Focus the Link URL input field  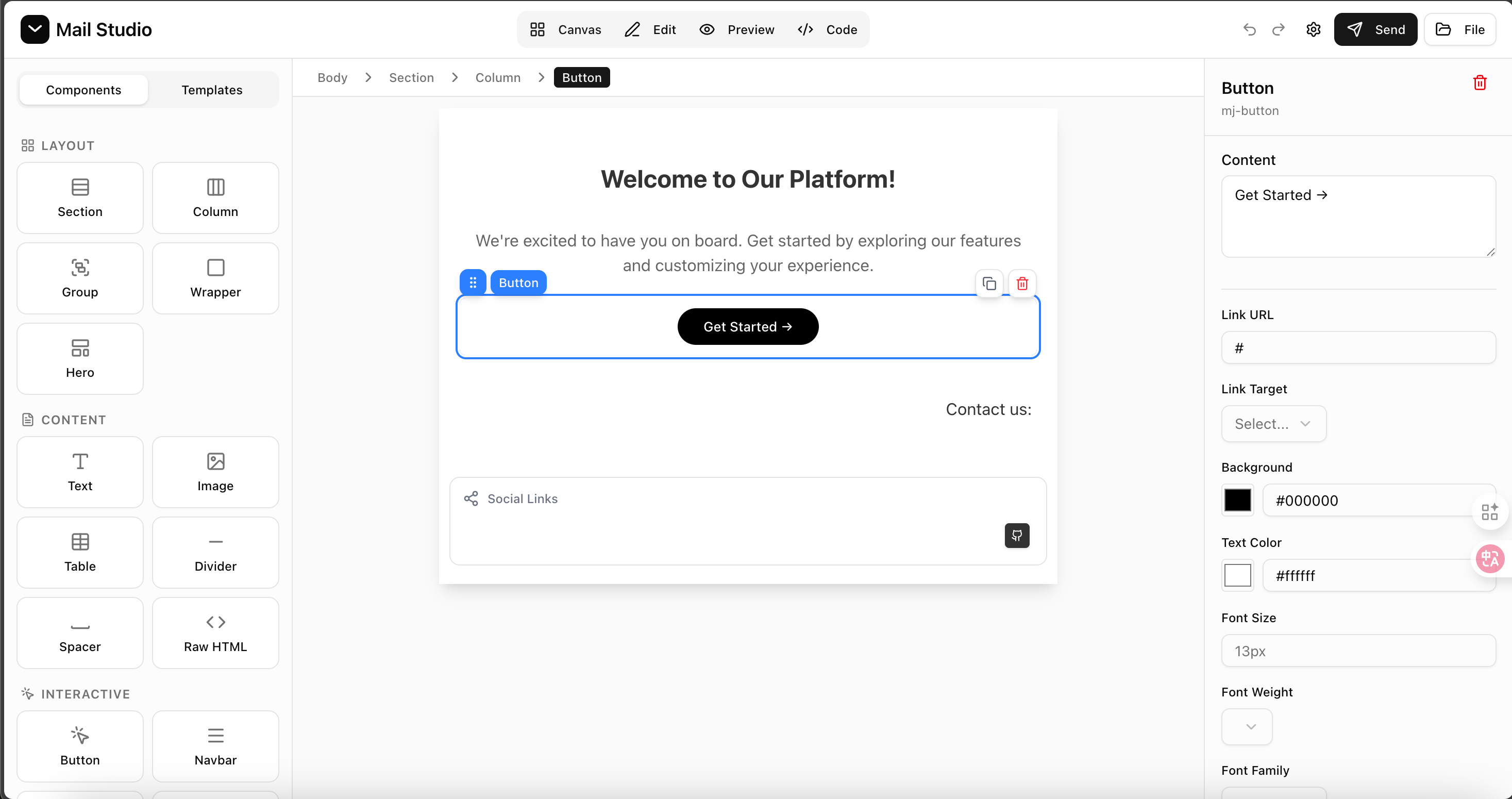click(x=1357, y=347)
